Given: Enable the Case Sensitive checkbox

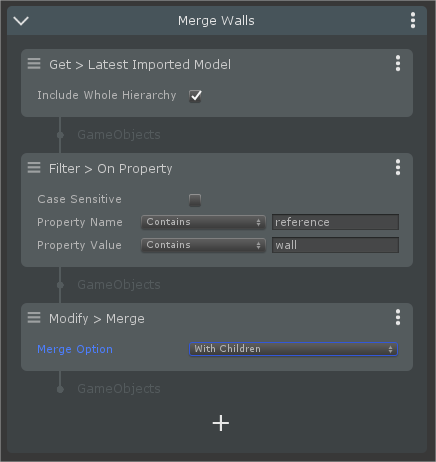Looking at the screenshot, I should [x=195, y=200].
